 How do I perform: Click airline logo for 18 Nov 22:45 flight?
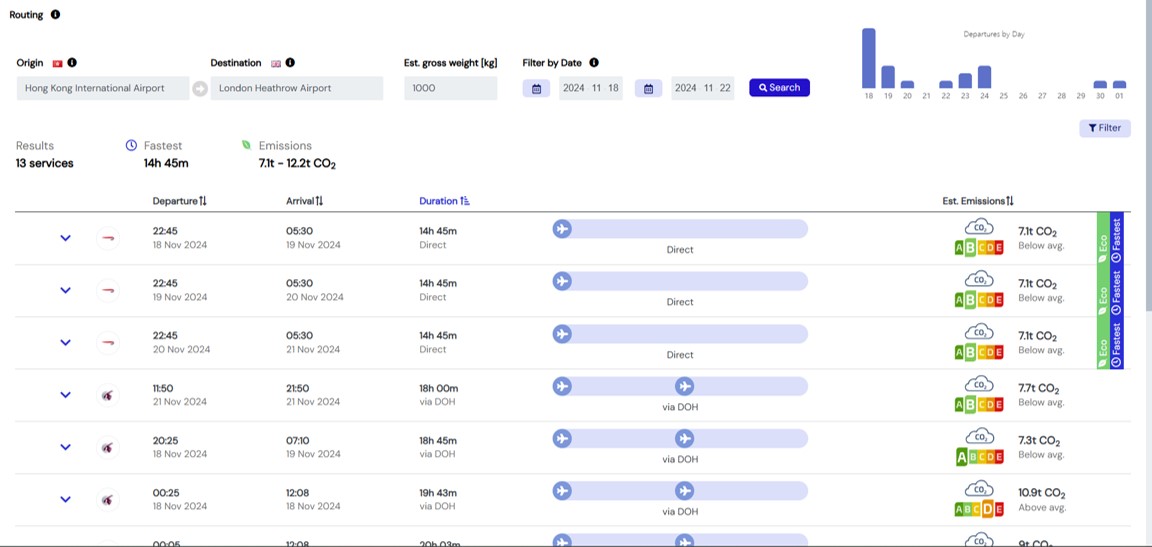pos(108,238)
